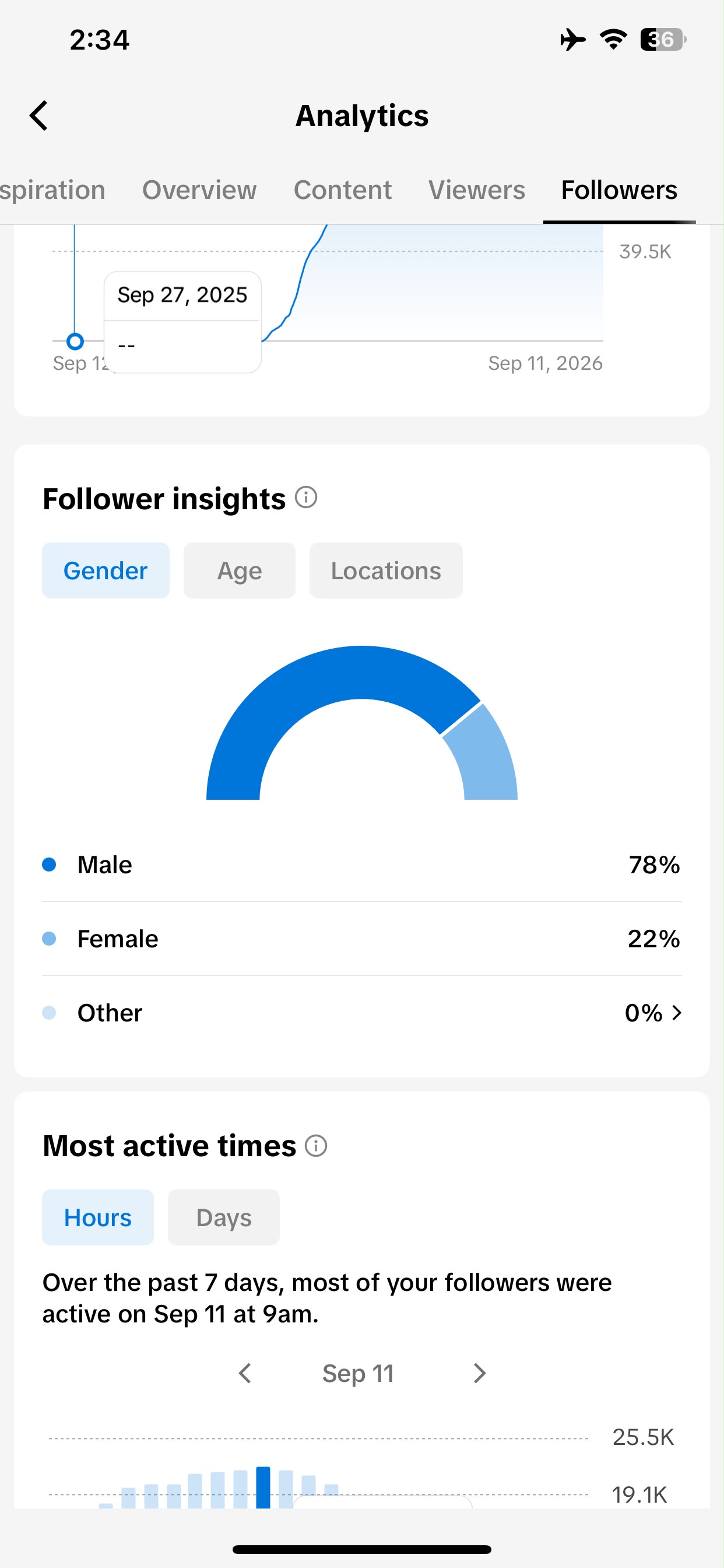Tap the airplane mode status icon
724x1568 pixels.
572,40
